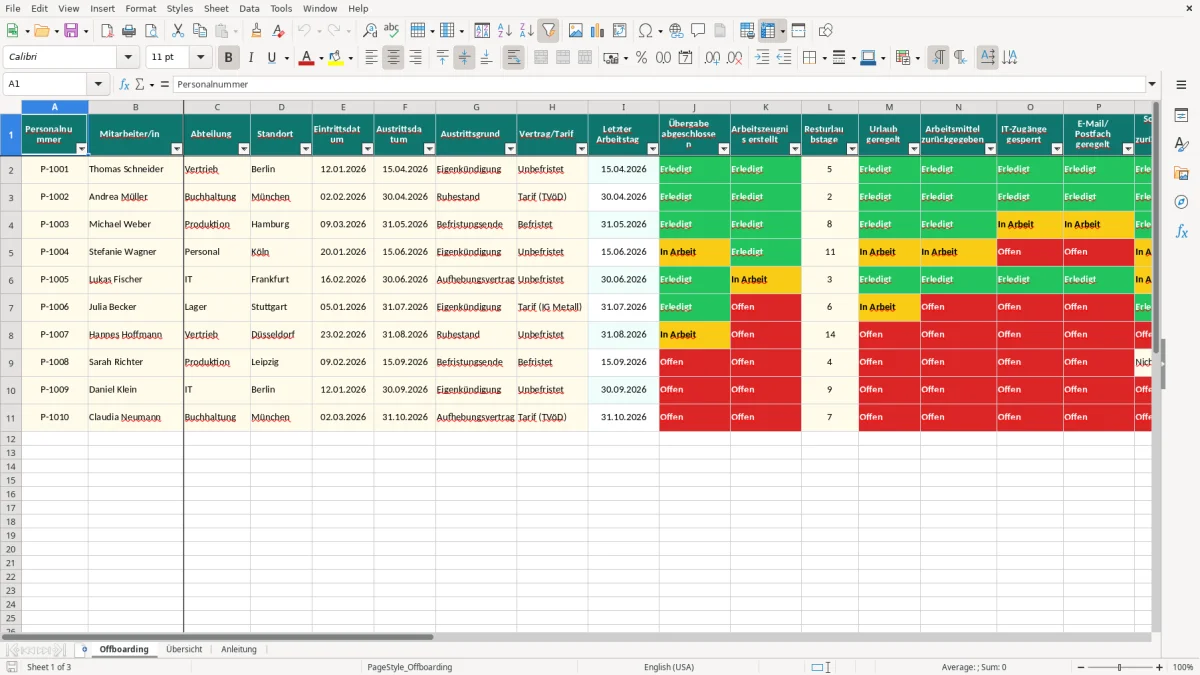Open the Font Name dropdown arrow
1200x675 pixels.
click(x=128, y=58)
